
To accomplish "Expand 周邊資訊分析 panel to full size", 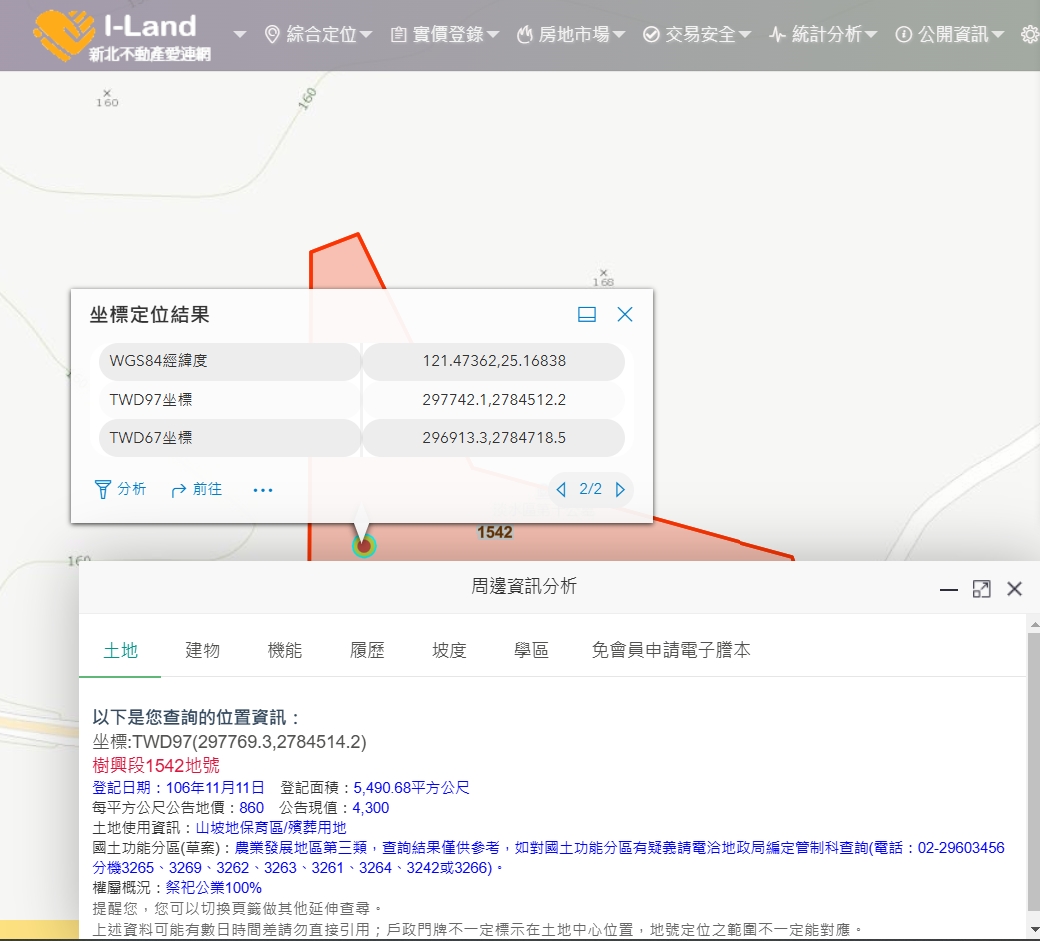I will (x=981, y=589).
